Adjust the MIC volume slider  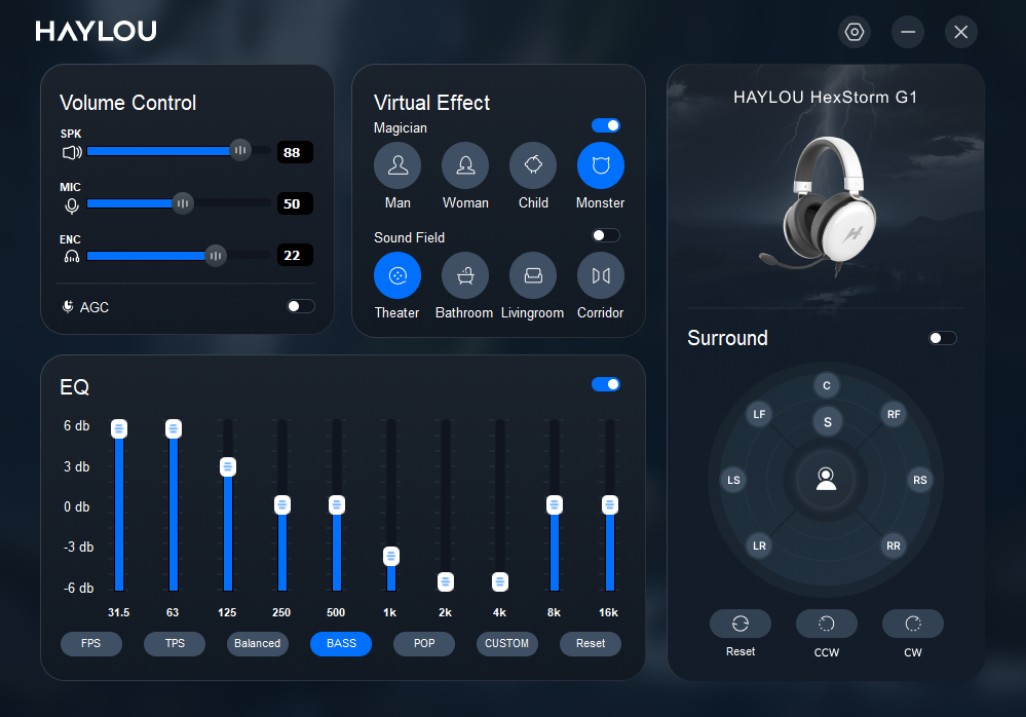pos(183,203)
